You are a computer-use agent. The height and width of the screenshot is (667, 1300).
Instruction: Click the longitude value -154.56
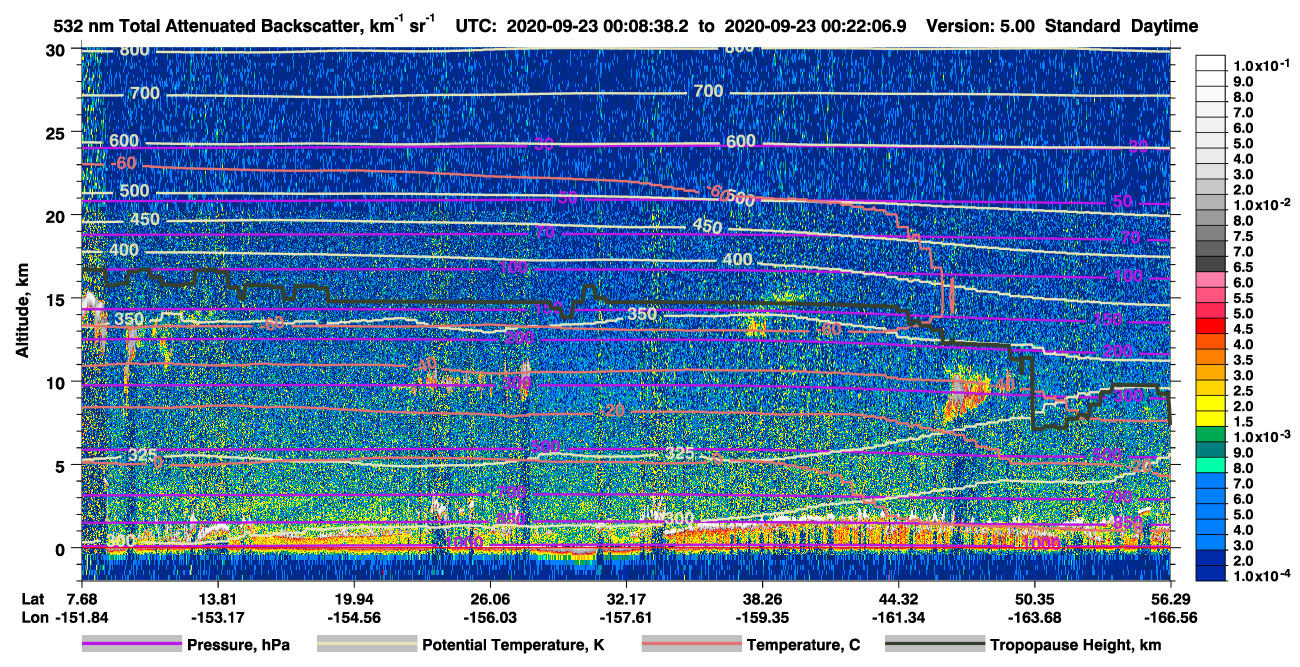(x=354, y=616)
